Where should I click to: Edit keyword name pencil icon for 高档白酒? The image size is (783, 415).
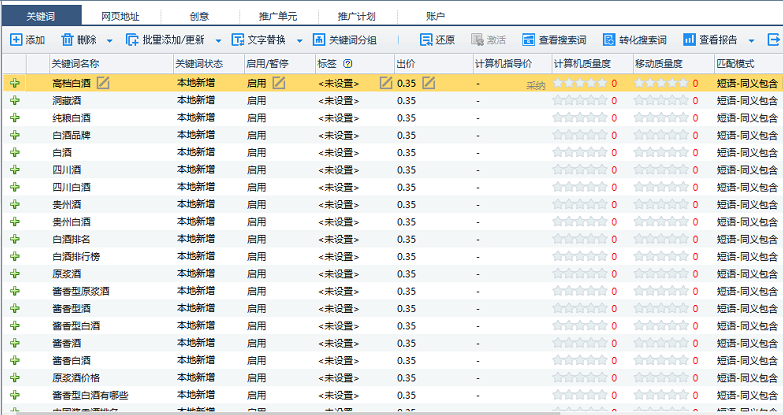tap(103, 83)
